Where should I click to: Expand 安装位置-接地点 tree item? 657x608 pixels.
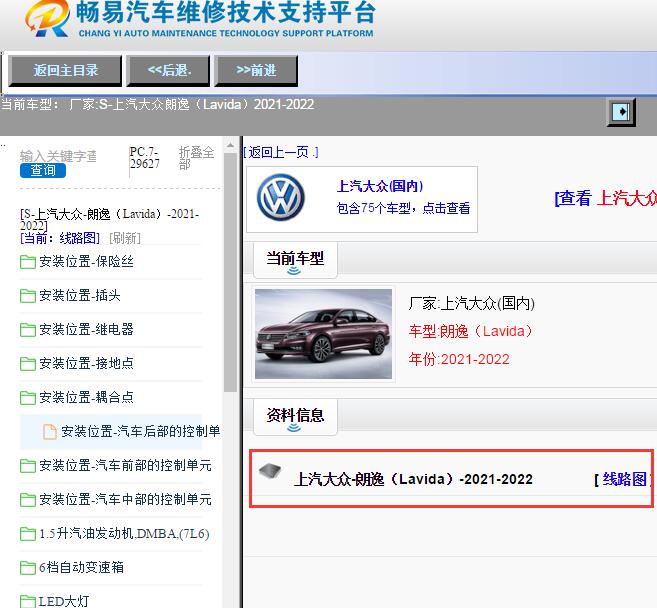point(86,363)
